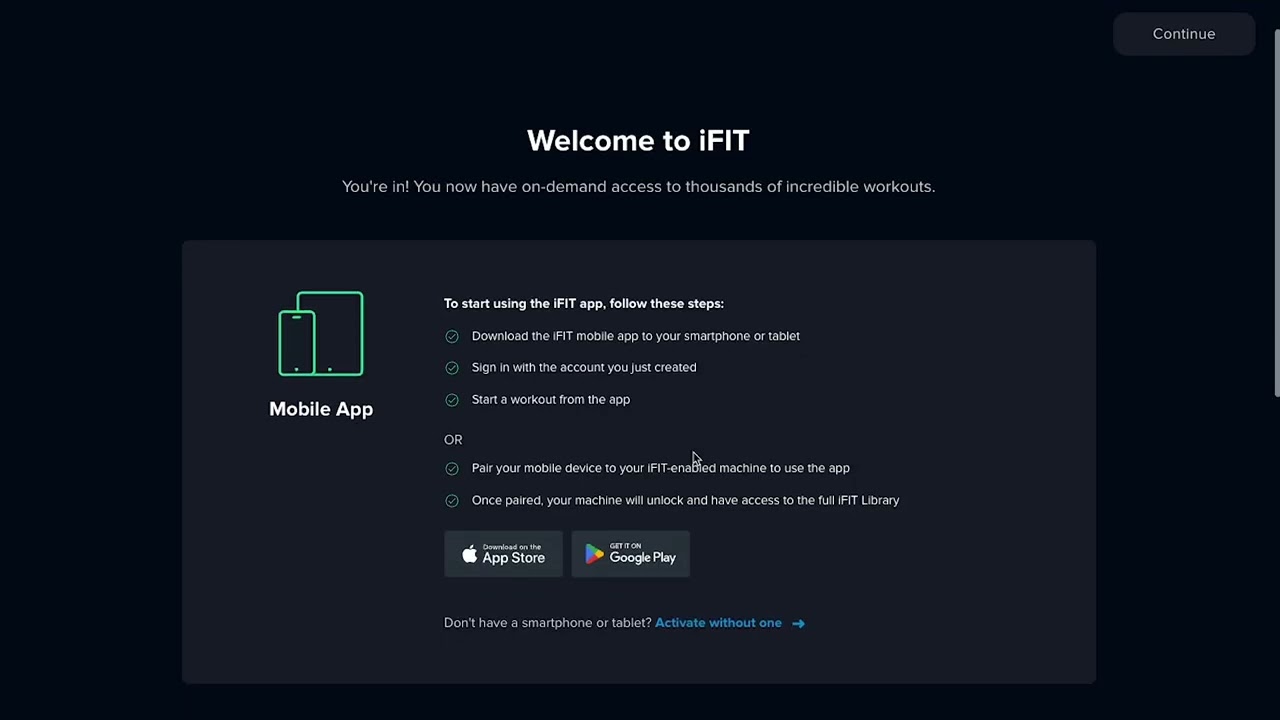Click text 'Don't have a smartphone or tablet?'
The width and height of the screenshot is (1280, 720).
tap(547, 623)
